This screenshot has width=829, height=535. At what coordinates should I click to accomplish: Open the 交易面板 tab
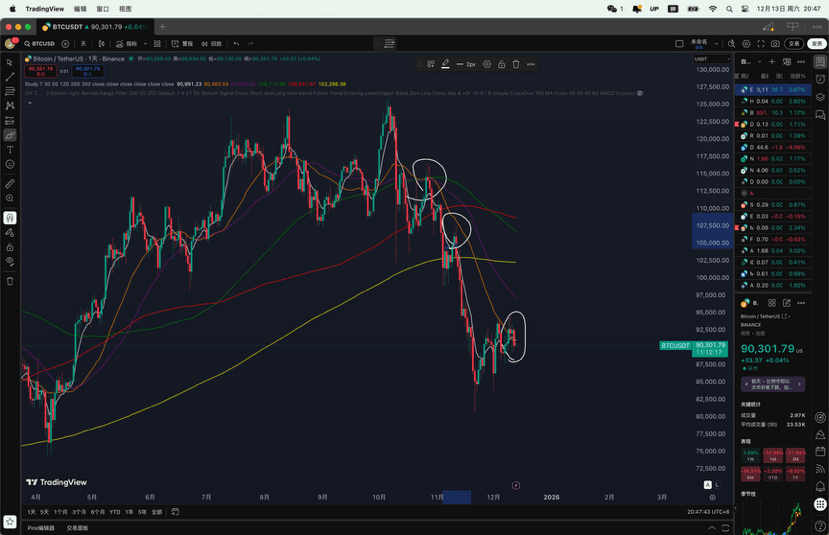77,528
